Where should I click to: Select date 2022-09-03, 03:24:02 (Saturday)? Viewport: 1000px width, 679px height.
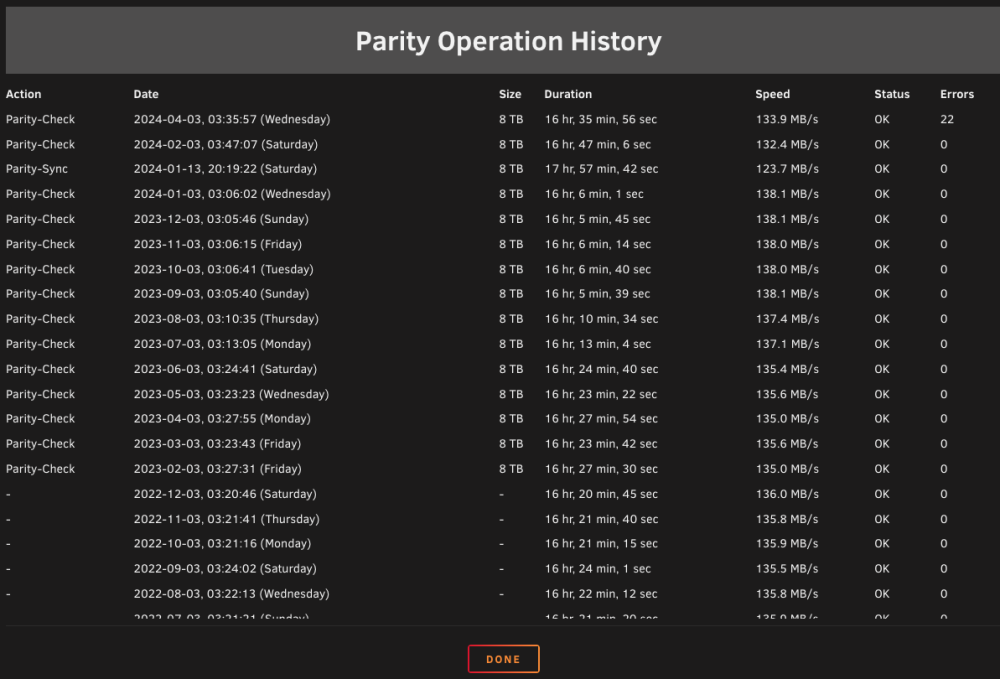(x=225, y=569)
